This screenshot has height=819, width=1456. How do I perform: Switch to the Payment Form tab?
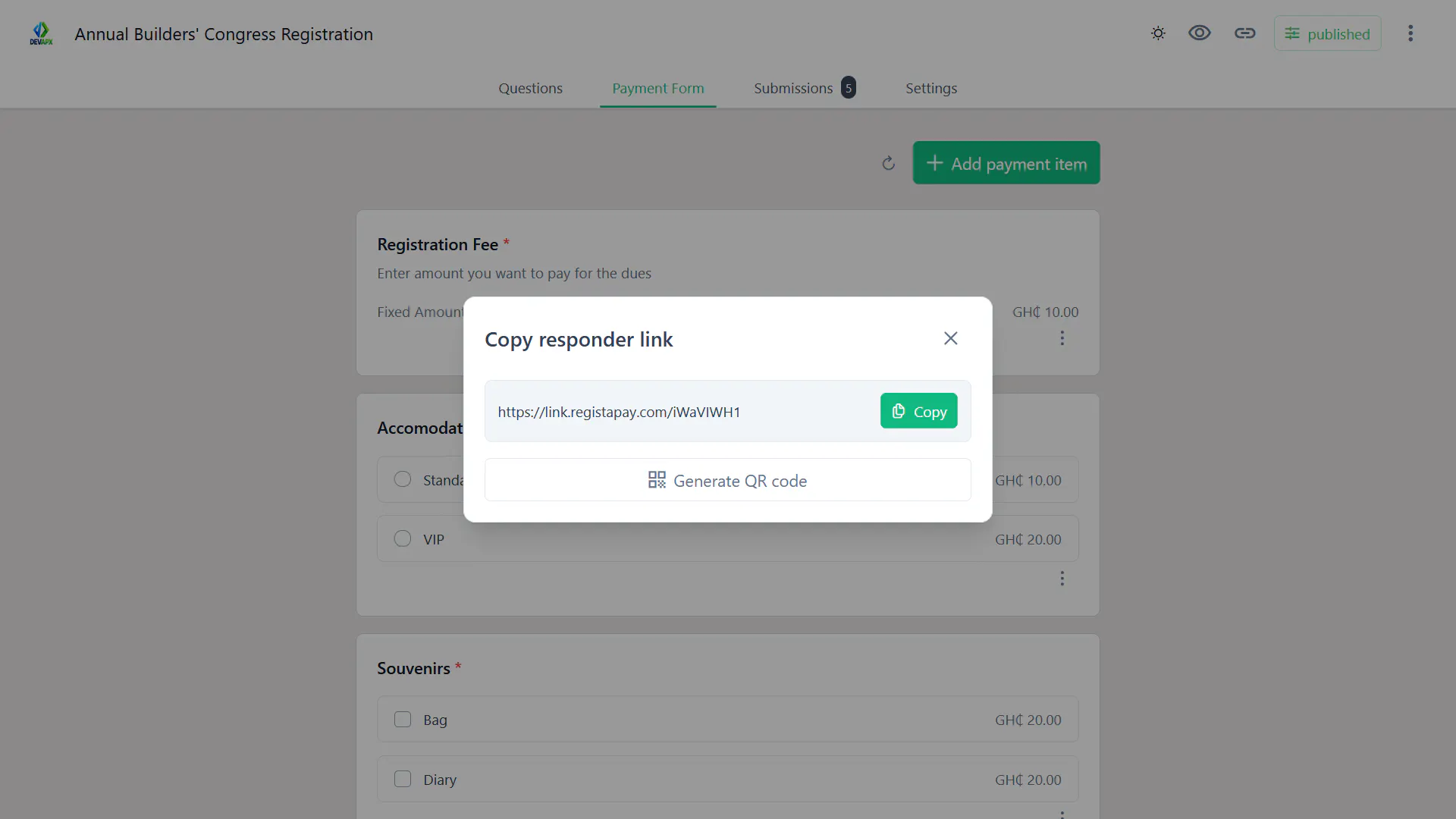(657, 88)
